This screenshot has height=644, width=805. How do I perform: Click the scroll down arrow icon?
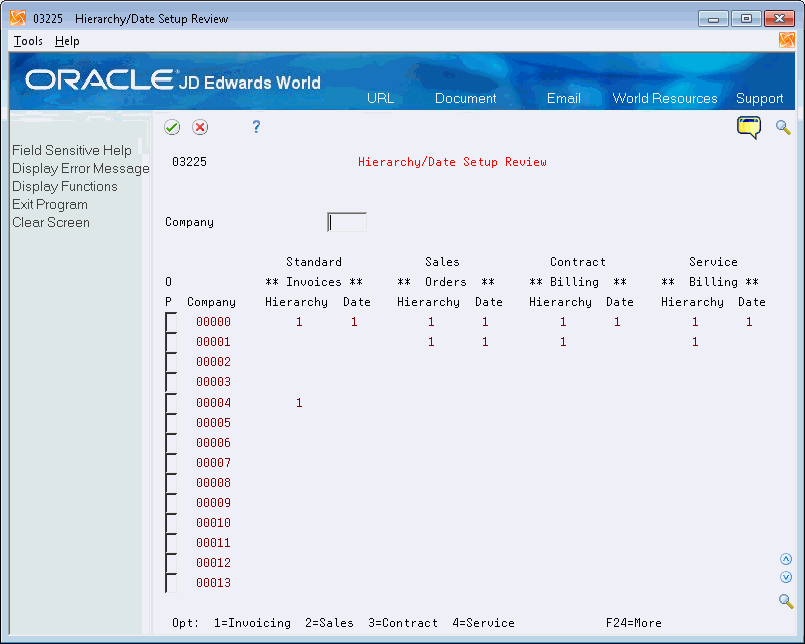tap(785, 577)
